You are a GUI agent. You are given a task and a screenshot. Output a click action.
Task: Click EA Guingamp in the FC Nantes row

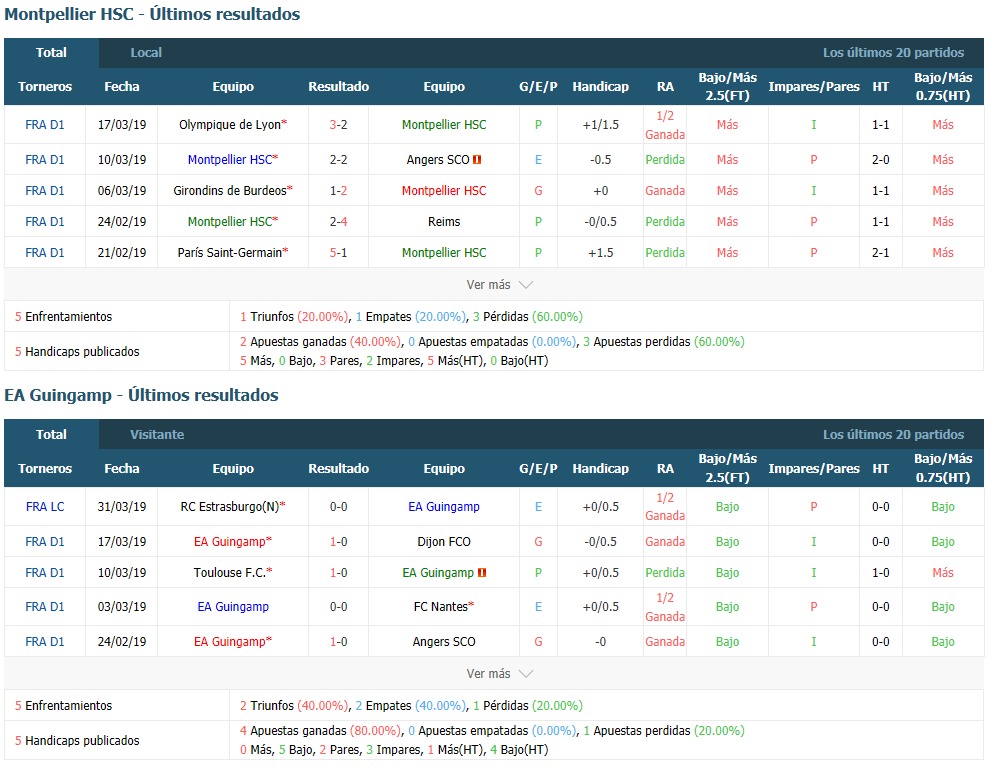tap(233, 607)
